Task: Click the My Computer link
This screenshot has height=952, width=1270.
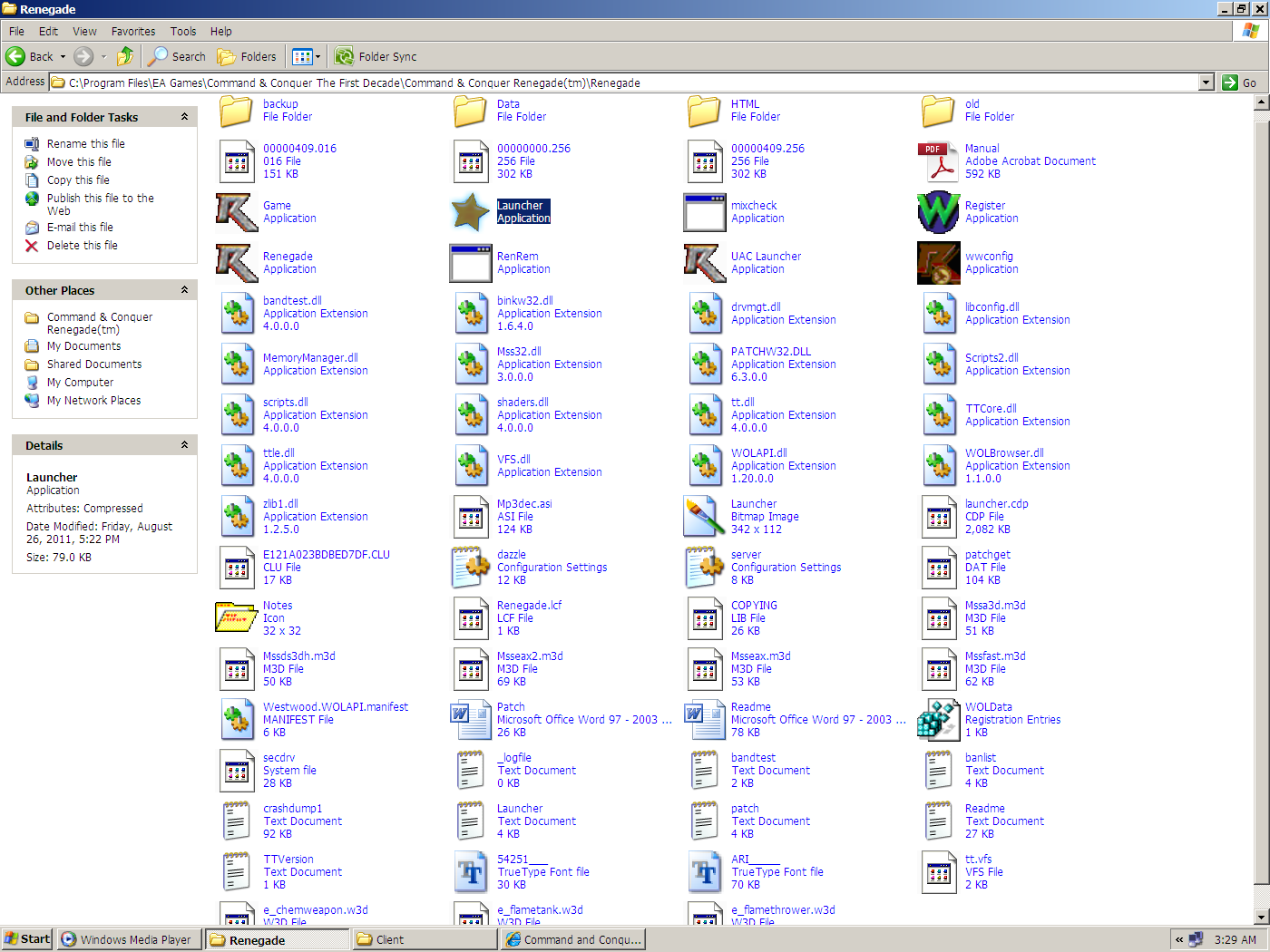Action: point(81,383)
